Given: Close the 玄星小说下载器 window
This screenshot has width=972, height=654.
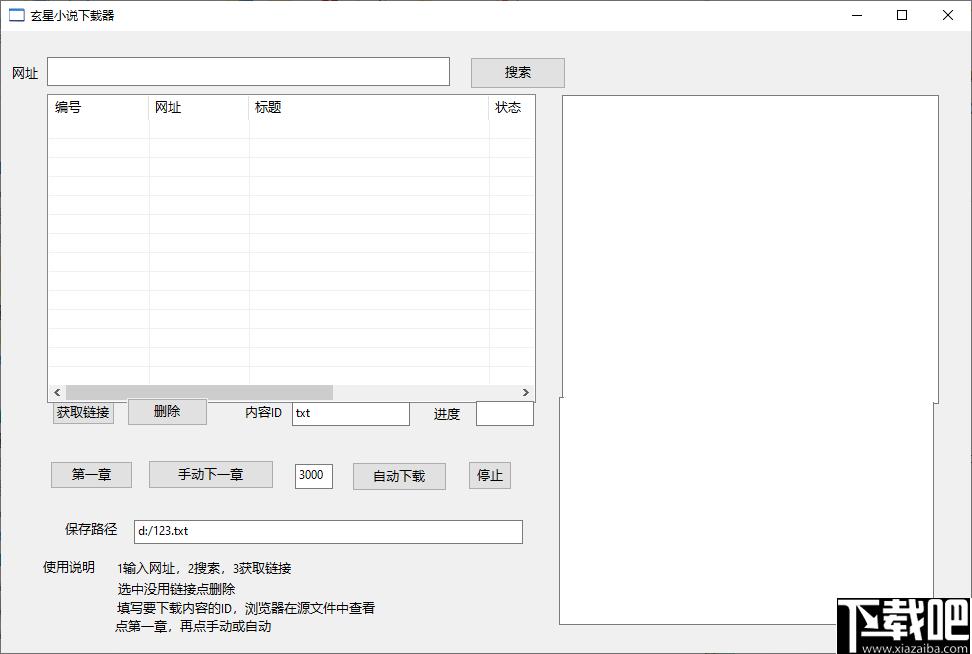Looking at the screenshot, I should pyautogui.click(x=948, y=15).
